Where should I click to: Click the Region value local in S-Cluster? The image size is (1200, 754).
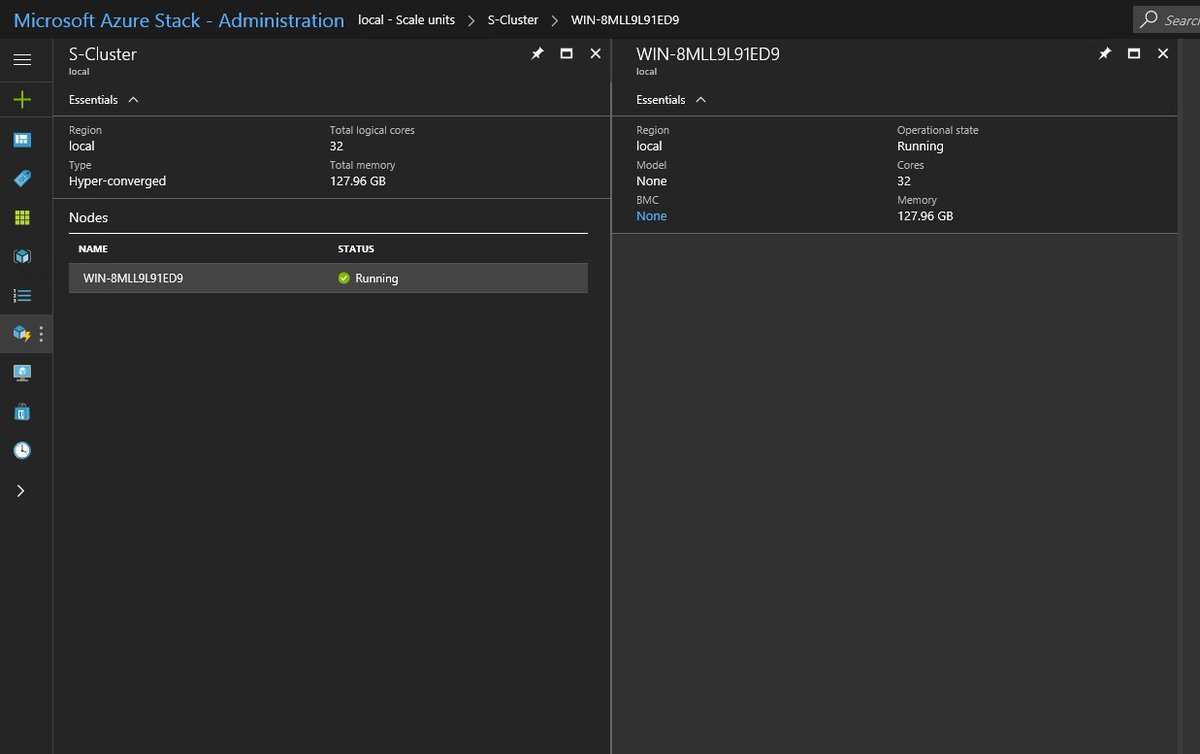tap(81, 146)
